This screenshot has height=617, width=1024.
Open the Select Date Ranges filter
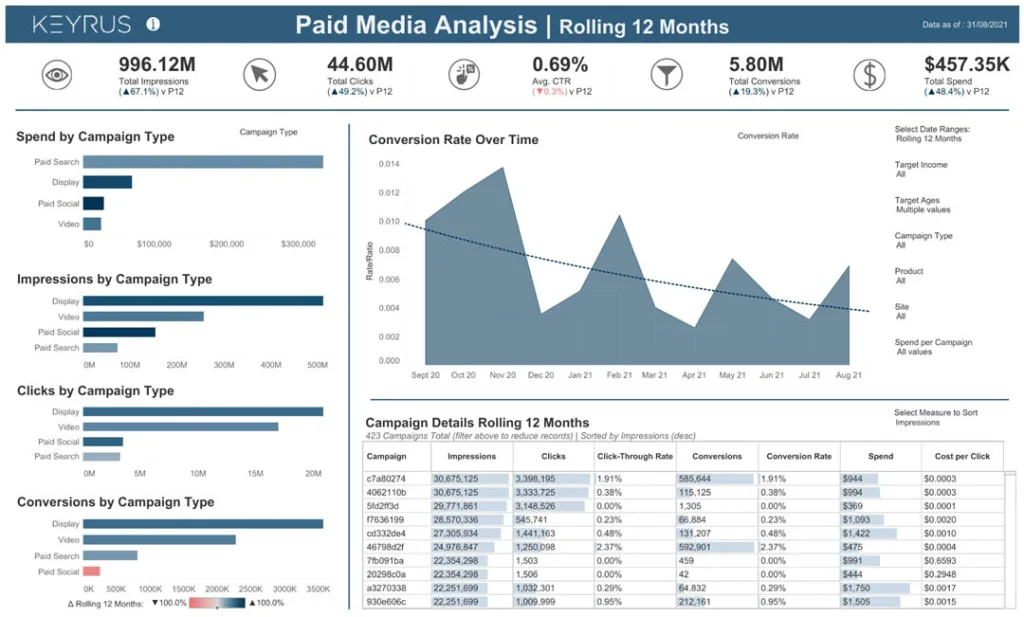pyautogui.click(x=932, y=134)
